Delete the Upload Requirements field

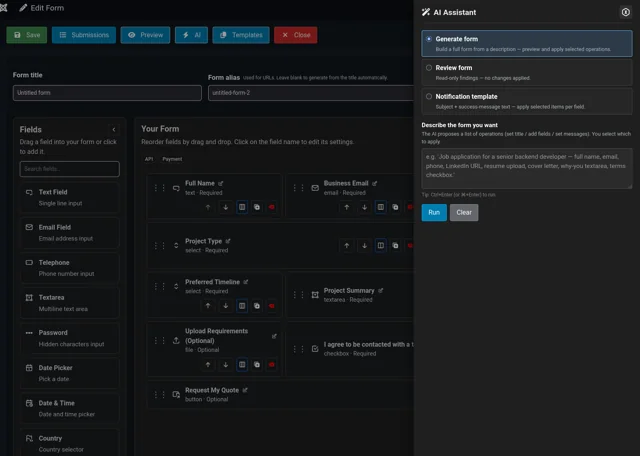271,365
